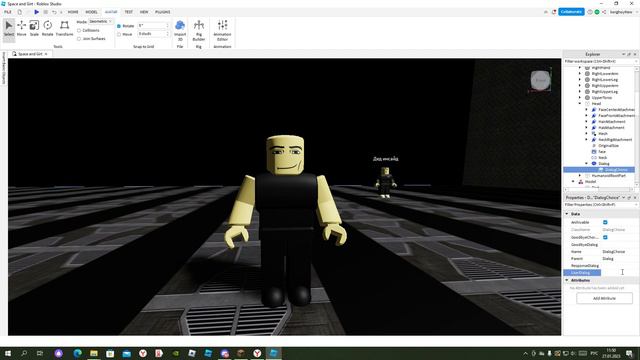
Task: Open Import 3D
Action: [180, 31]
